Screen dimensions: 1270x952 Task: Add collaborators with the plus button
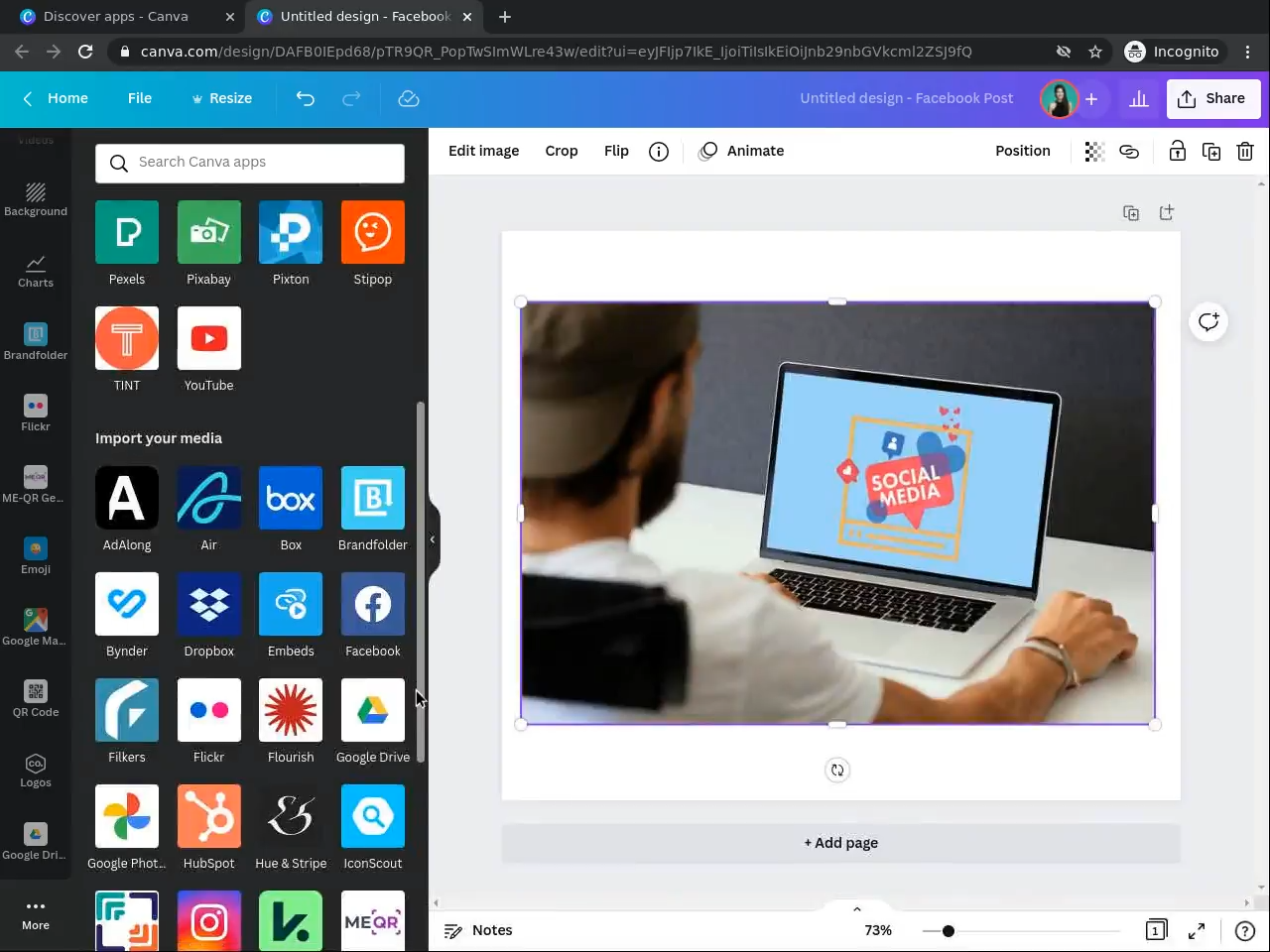click(x=1091, y=98)
